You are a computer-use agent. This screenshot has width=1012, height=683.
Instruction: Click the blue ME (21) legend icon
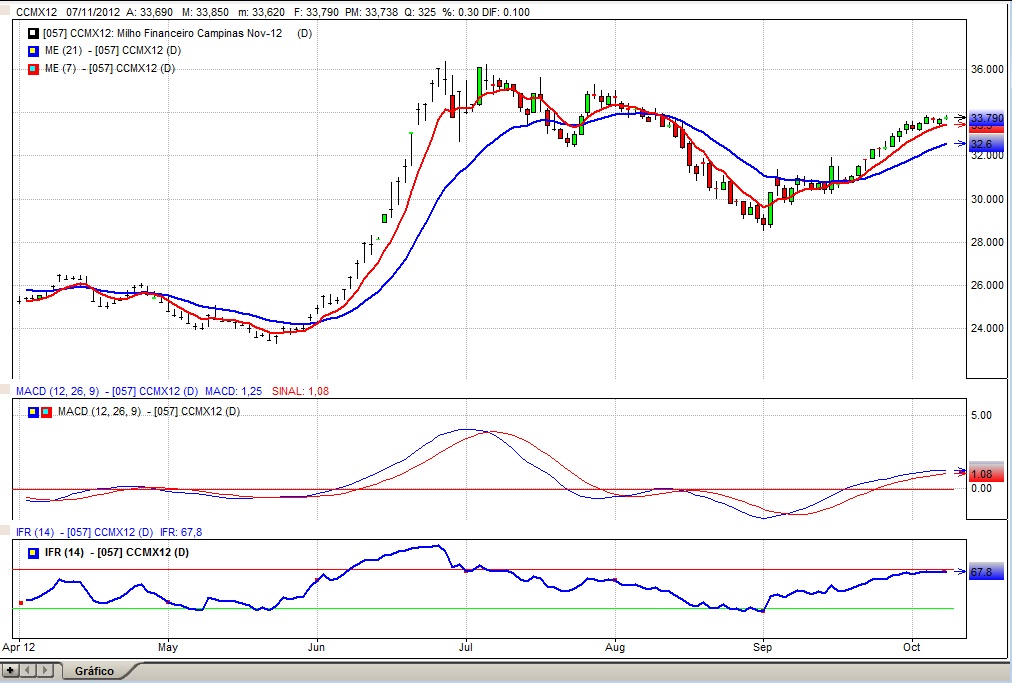[x=33, y=51]
